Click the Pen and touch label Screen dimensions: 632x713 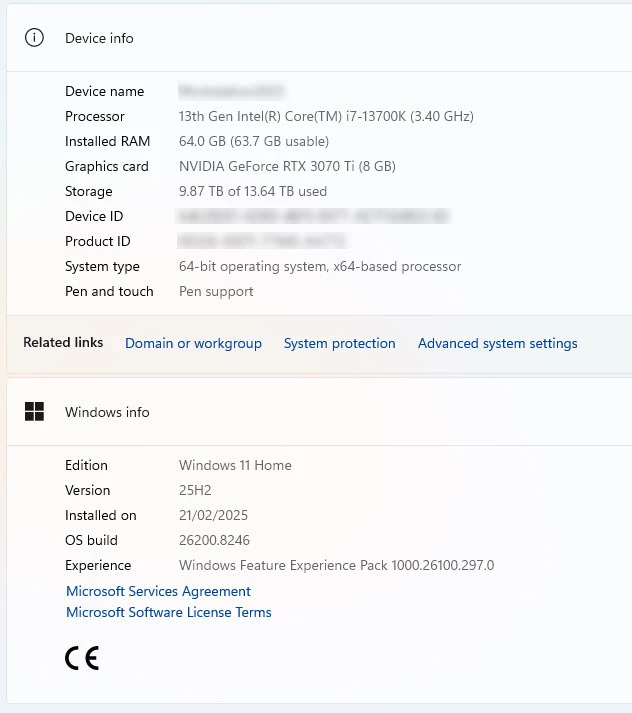pyautogui.click(x=109, y=291)
